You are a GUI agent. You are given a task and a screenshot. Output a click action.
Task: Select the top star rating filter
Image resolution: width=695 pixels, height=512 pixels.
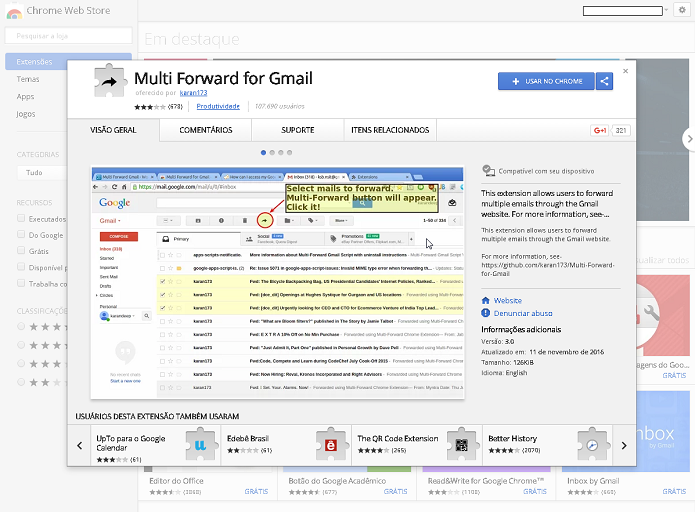tap(21, 327)
